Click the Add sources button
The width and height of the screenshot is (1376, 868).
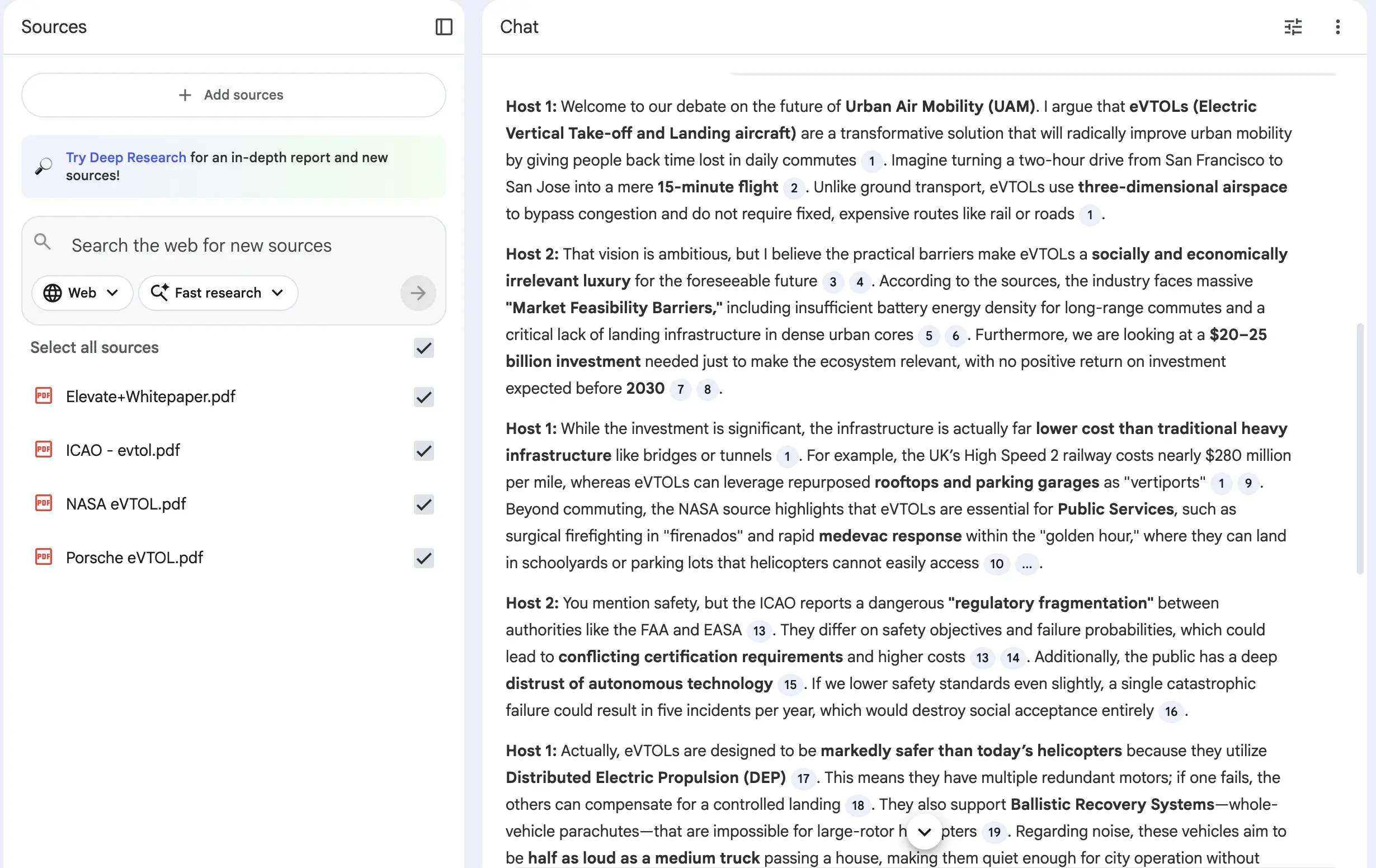(x=233, y=95)
